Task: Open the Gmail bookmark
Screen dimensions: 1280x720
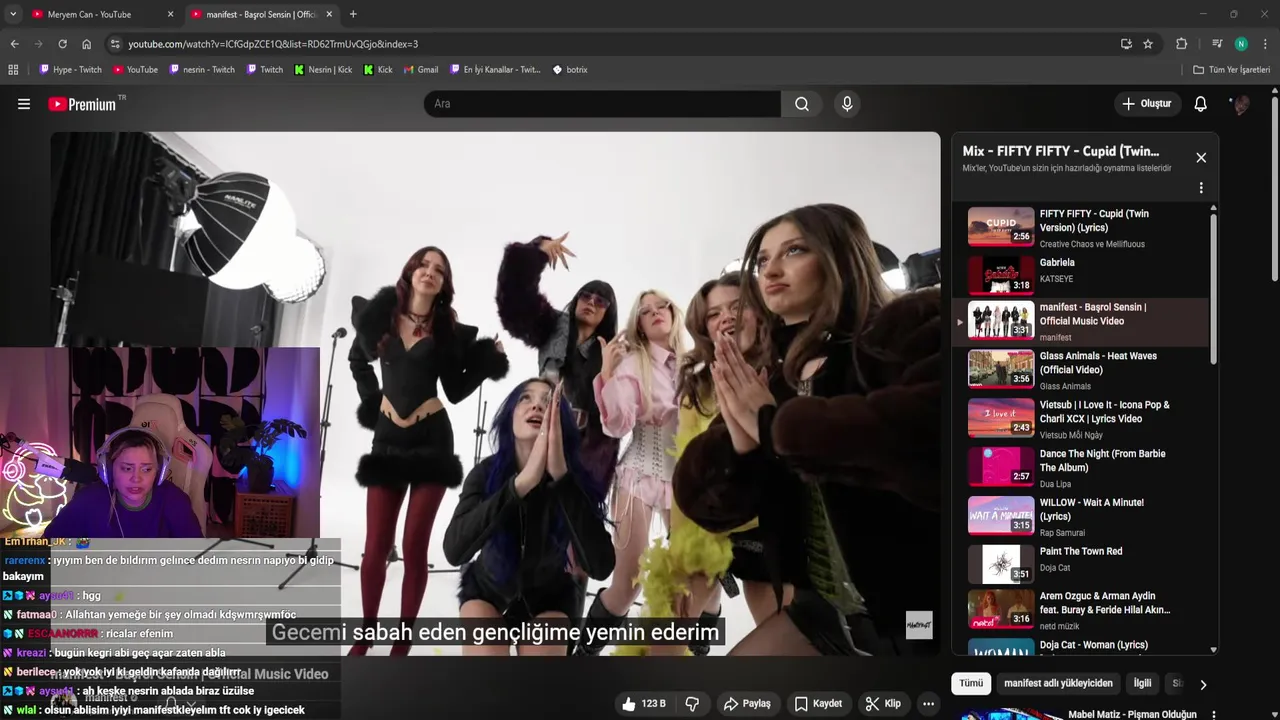Action: [421, 70]
